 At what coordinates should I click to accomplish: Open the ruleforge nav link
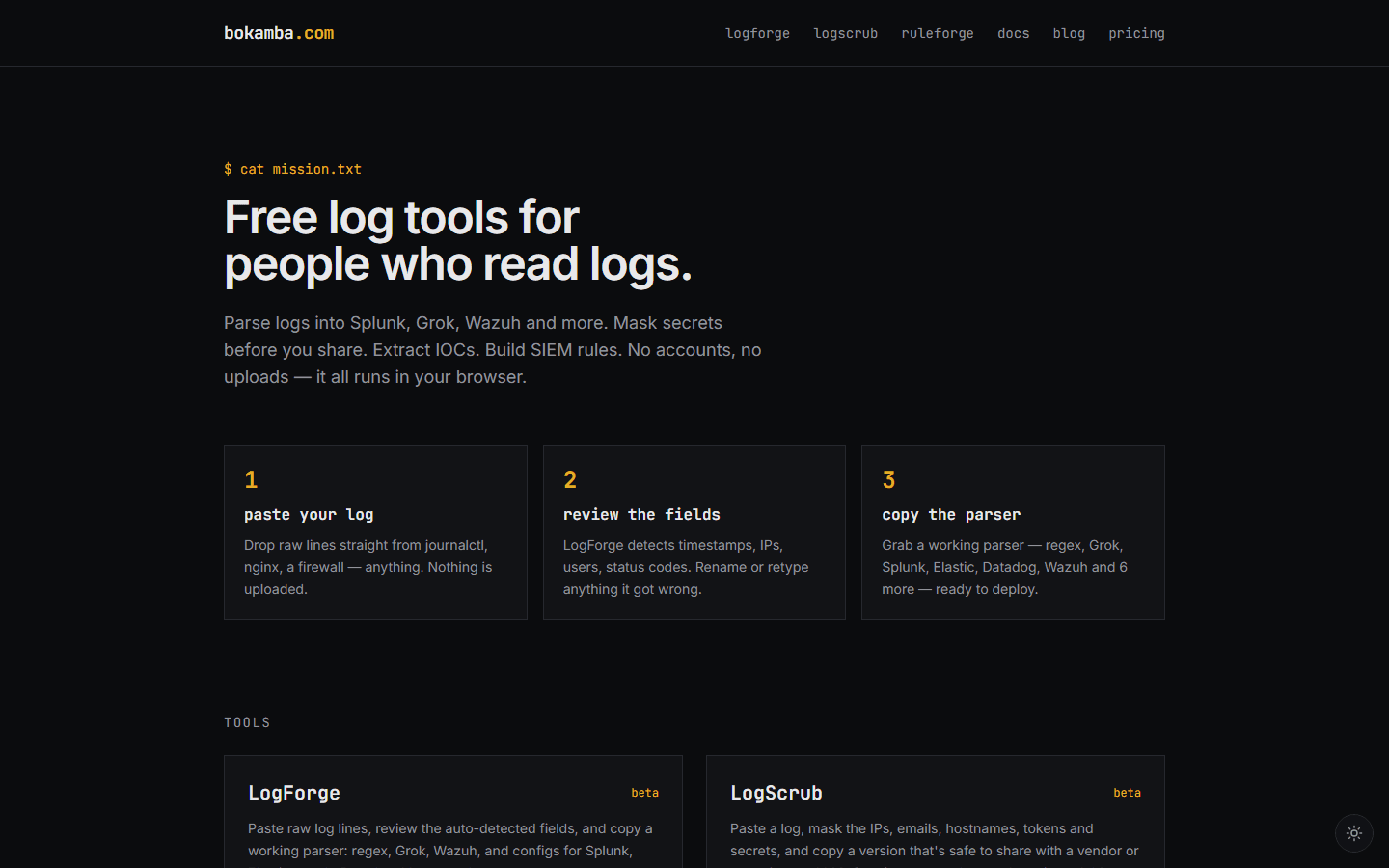[x=938, y=33]
